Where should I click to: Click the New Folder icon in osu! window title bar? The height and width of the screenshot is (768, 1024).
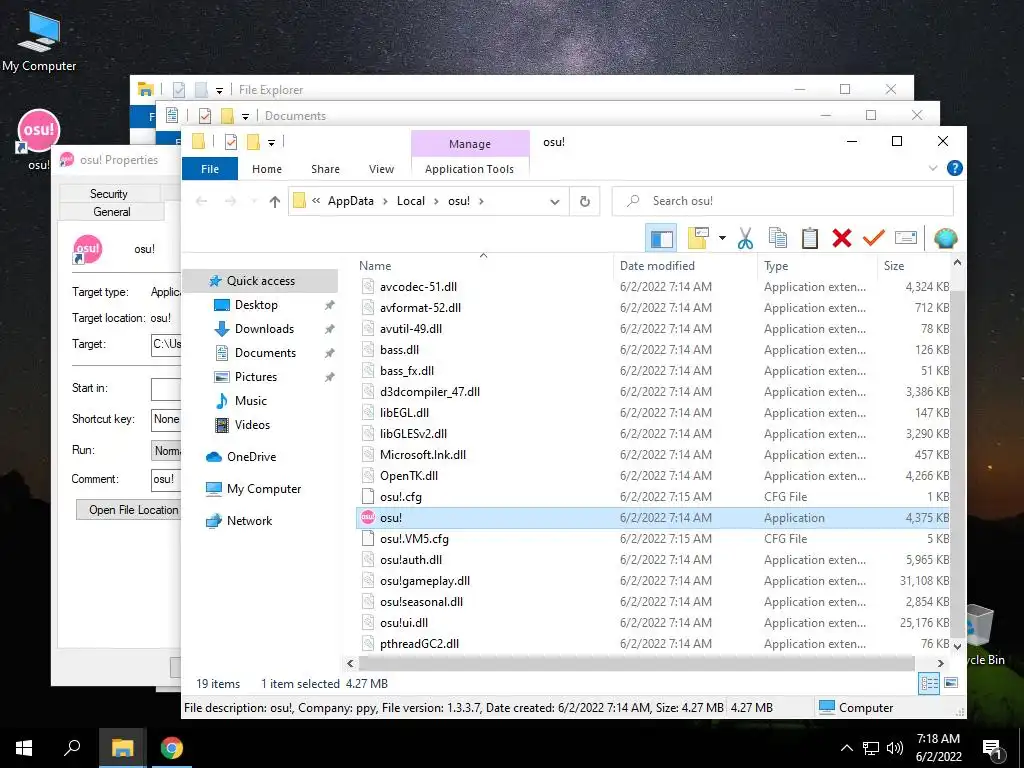[253, 142]
